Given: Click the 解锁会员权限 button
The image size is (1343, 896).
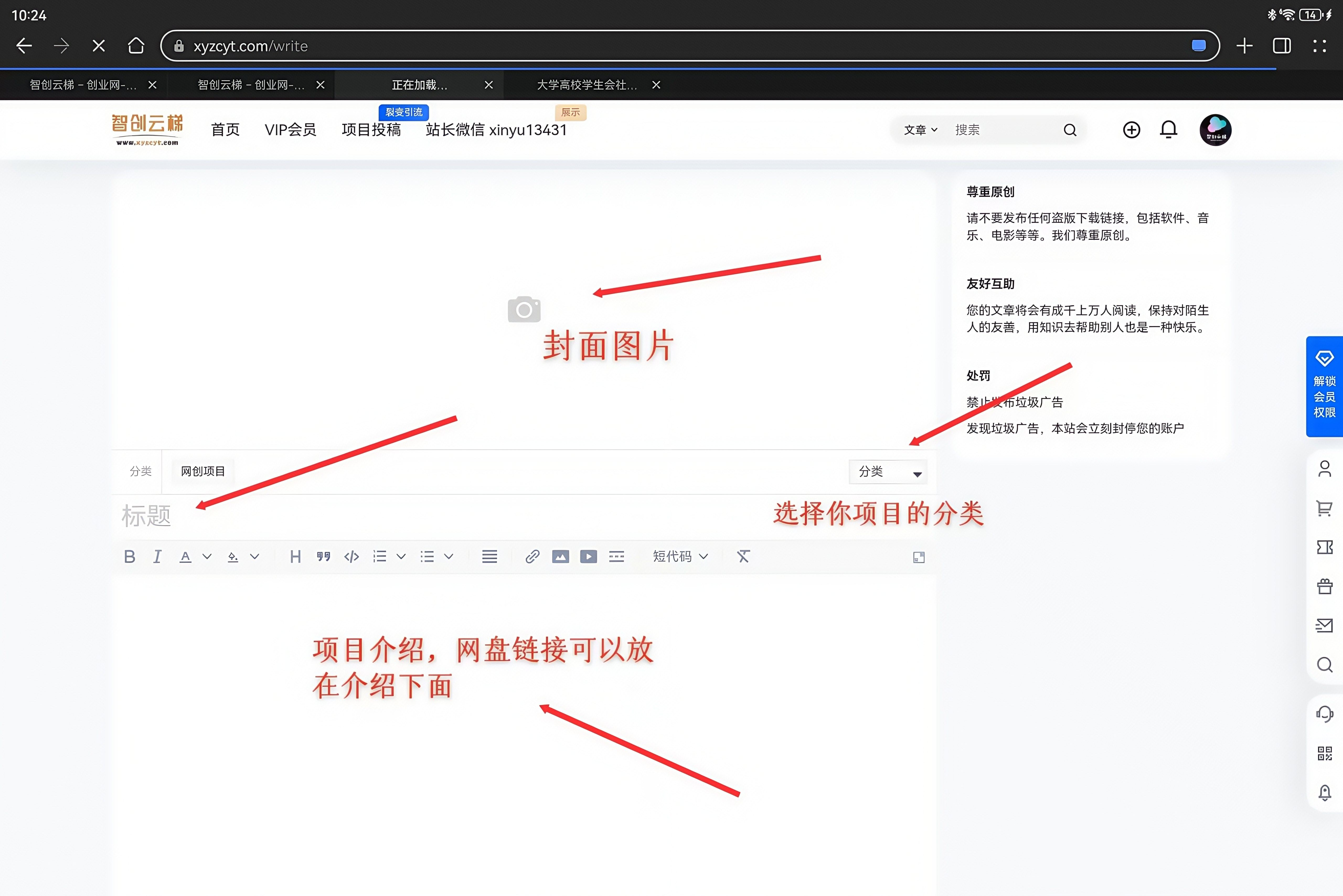Looking at the screenshot, I should pyautogui.click(x=1324, y=387).
